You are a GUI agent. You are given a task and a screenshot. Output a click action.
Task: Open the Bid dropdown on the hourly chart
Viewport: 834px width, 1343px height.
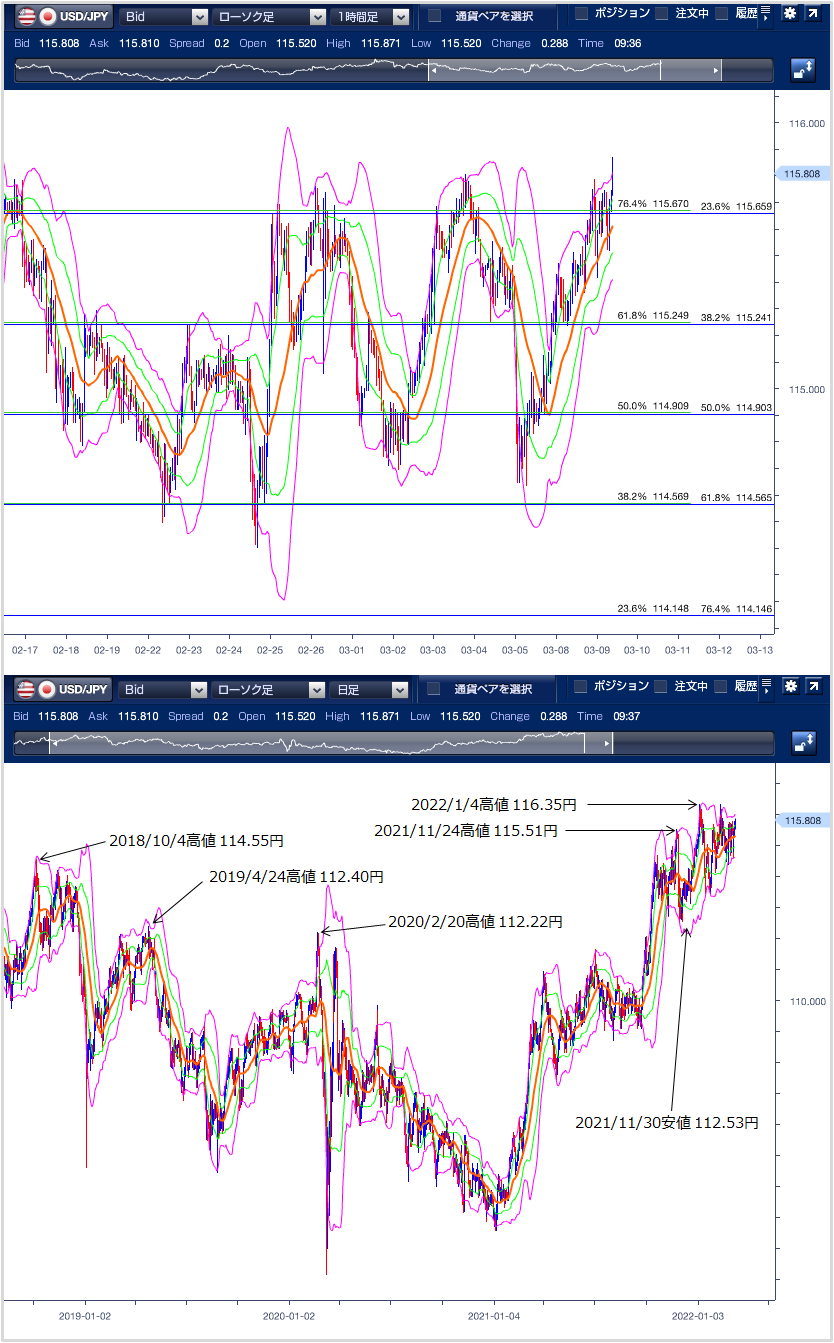click(x=164, y=16)
